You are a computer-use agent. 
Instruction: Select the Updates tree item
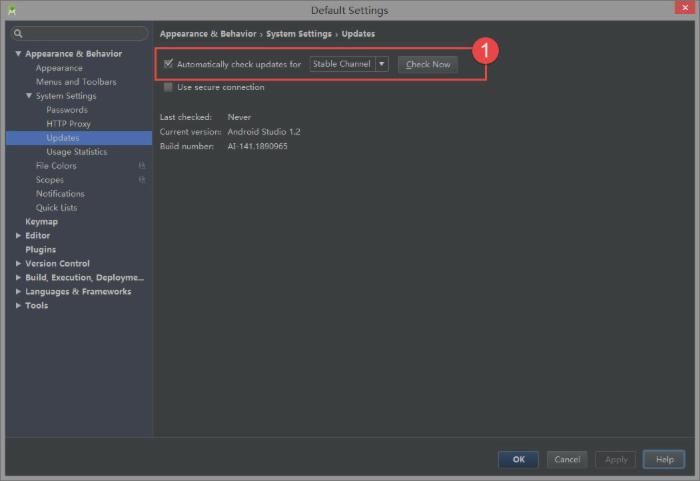79,138
